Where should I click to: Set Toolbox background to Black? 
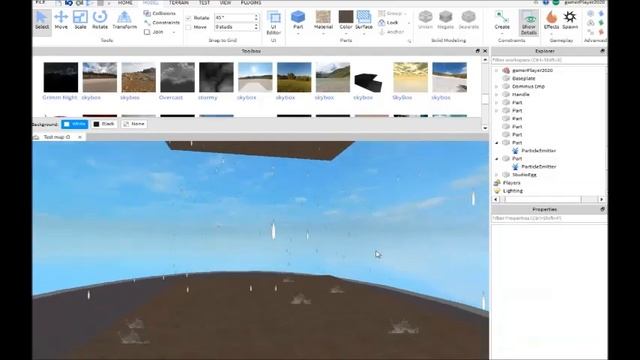(x=104, y=124)
